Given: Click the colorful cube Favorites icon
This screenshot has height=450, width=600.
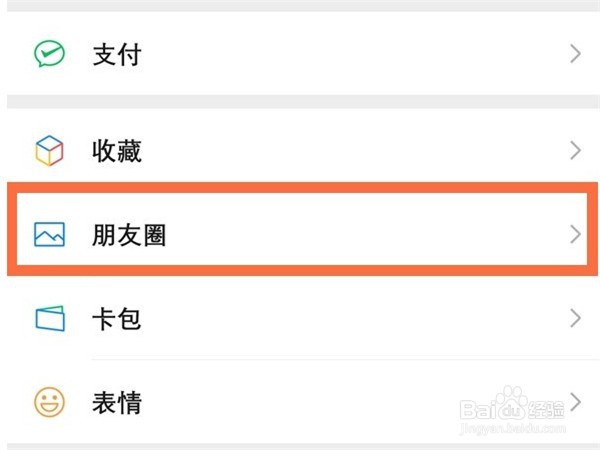Looking at the screenshot, I should [x=48, y=151].
